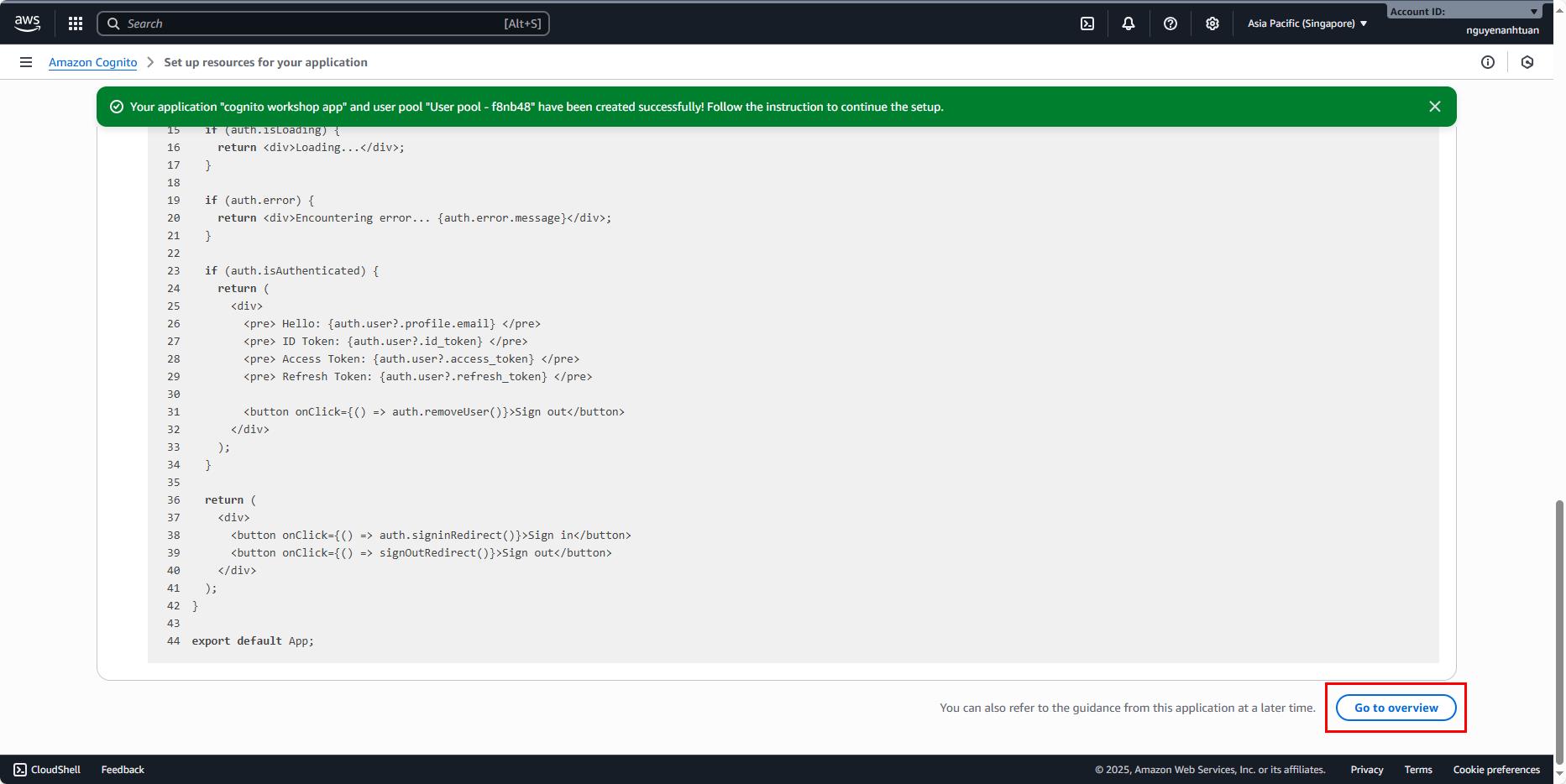Open the Privacy link in footer
The image size is (1566, 784).
(1366, 770)
